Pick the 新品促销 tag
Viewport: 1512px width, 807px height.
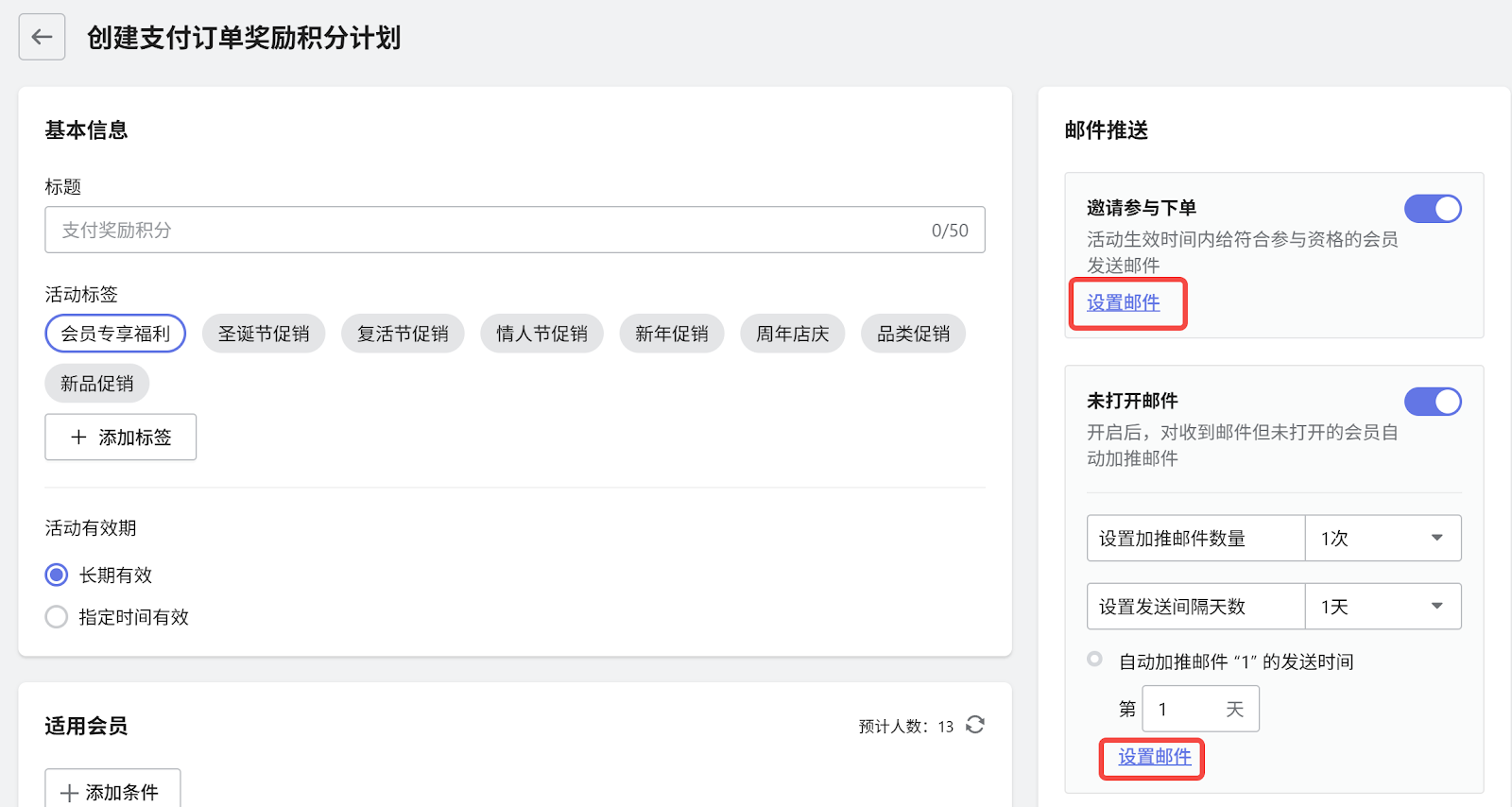[x=96, y=384]
